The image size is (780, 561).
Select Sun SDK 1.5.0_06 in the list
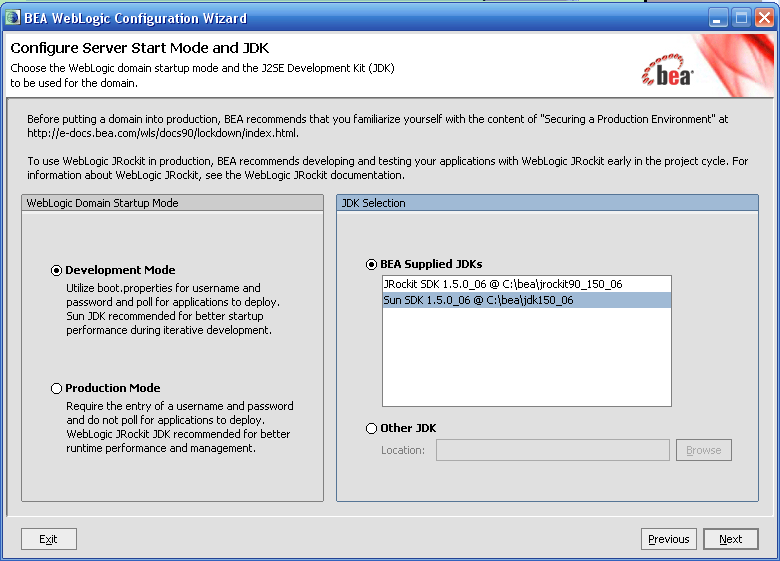click(x=527, y=300)
